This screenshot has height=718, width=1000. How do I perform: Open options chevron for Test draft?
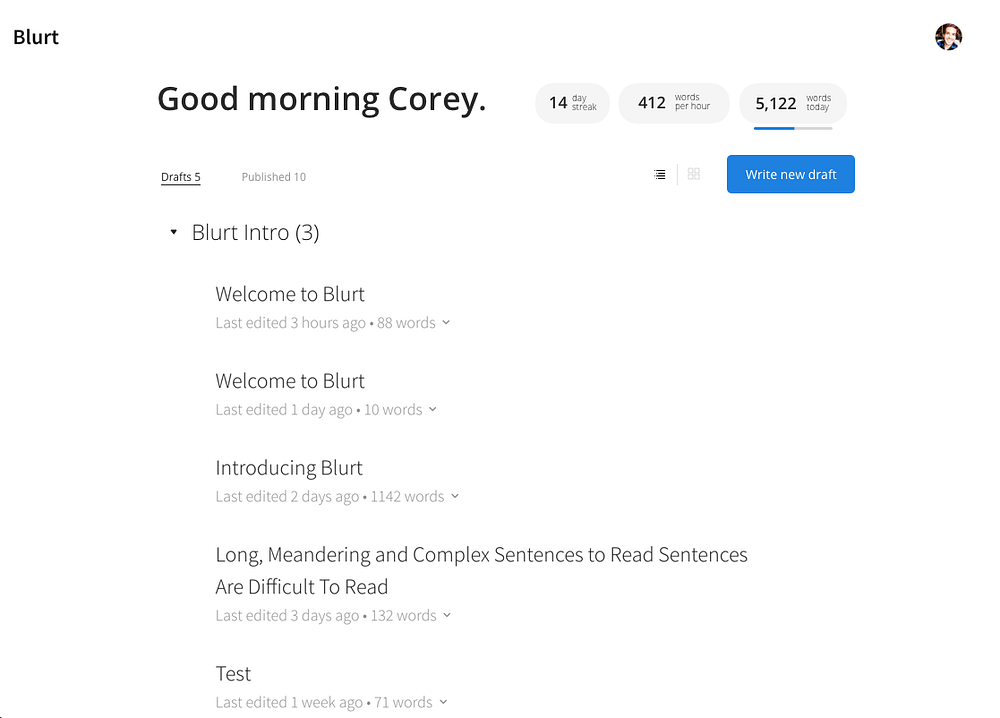443,702
